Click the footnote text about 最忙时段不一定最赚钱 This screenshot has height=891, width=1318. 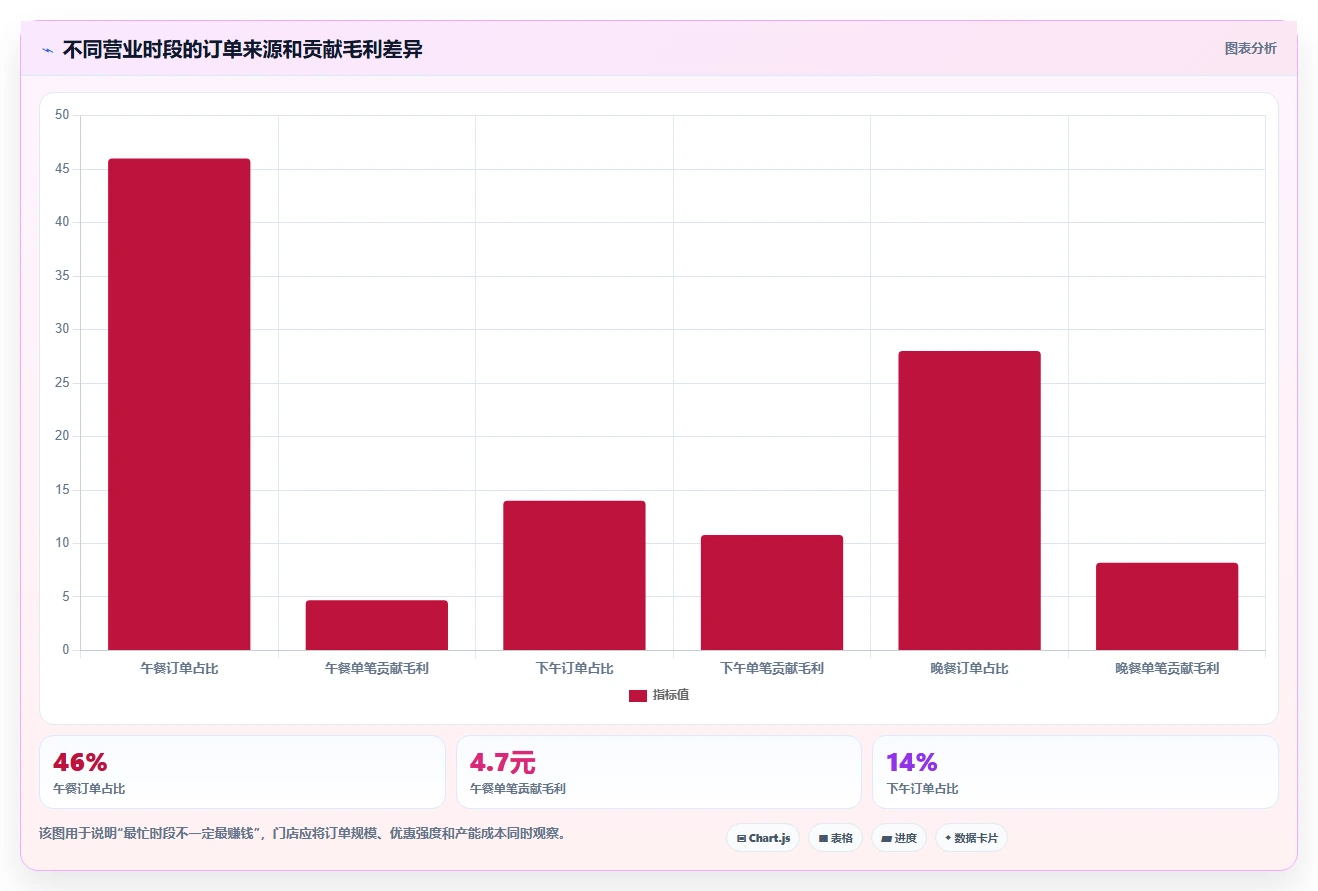tap(303, 833)
